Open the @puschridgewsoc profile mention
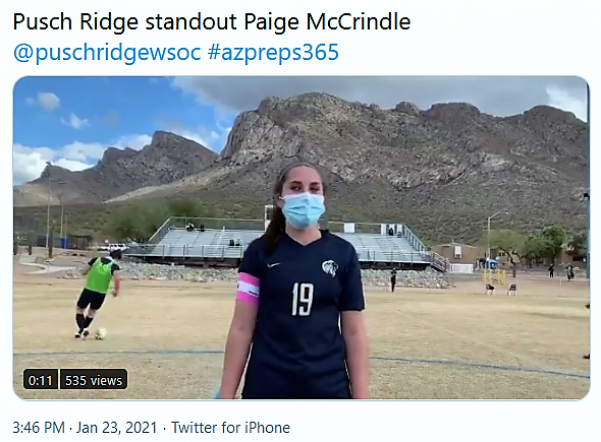 tap(107, 52)
